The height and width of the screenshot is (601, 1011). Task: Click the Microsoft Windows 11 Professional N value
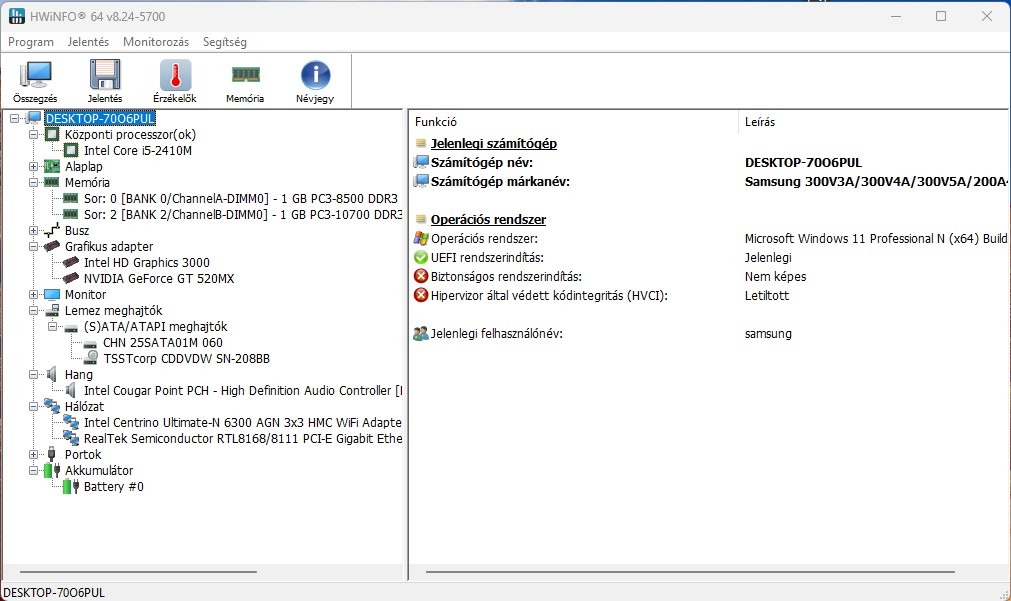pyautogui.click(x=876, y=239)
